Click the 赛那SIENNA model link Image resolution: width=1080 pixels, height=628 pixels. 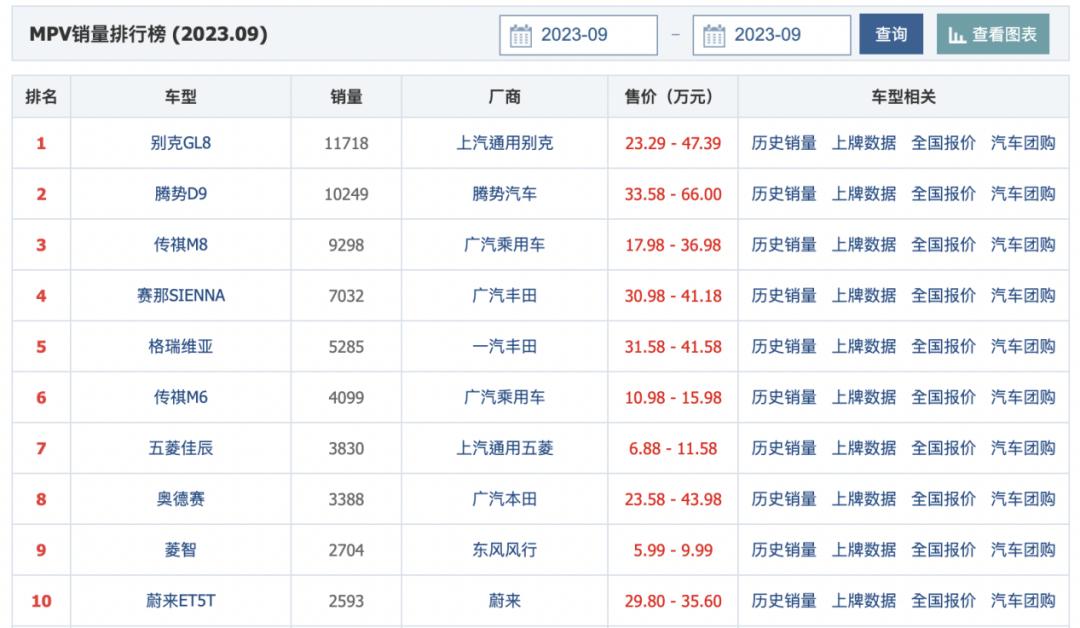(x=181, y=296)
